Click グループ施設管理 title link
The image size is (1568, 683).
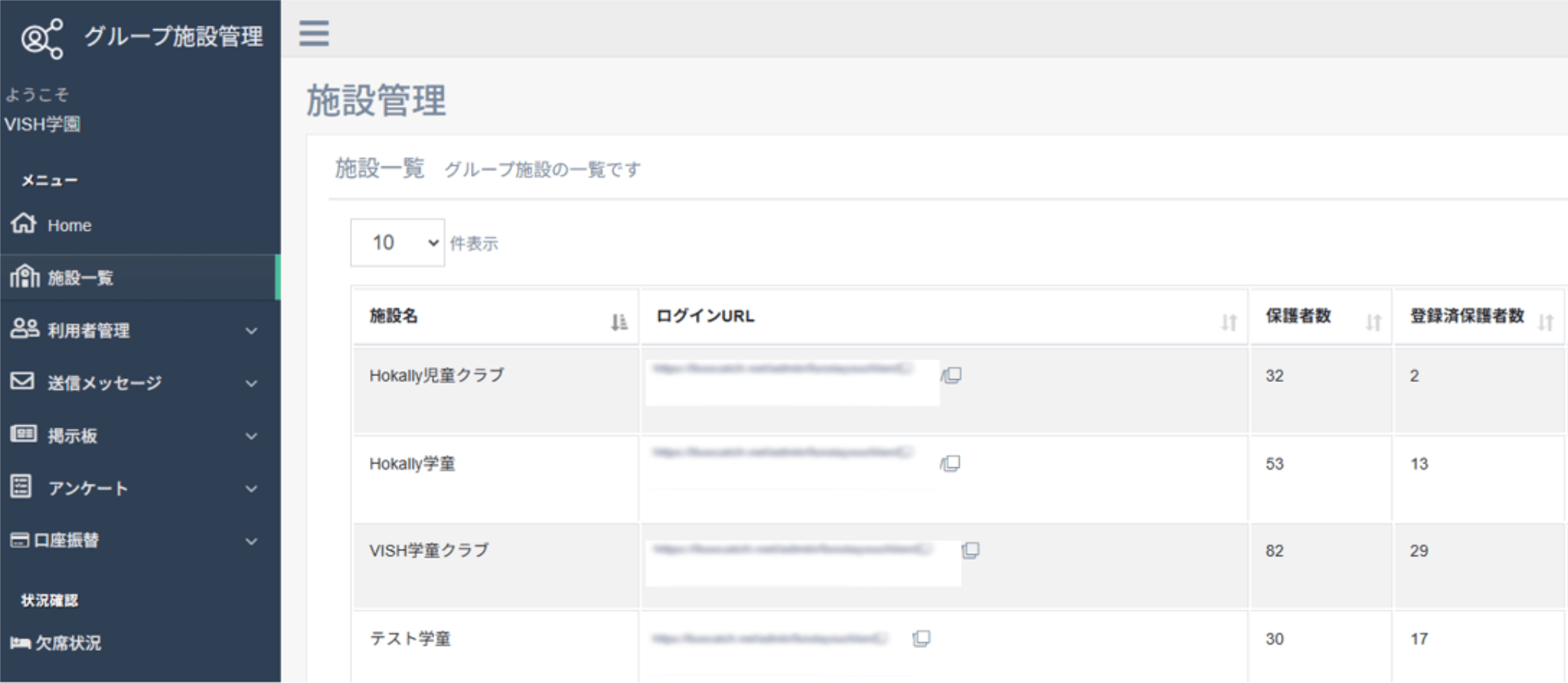pos(173,36)
